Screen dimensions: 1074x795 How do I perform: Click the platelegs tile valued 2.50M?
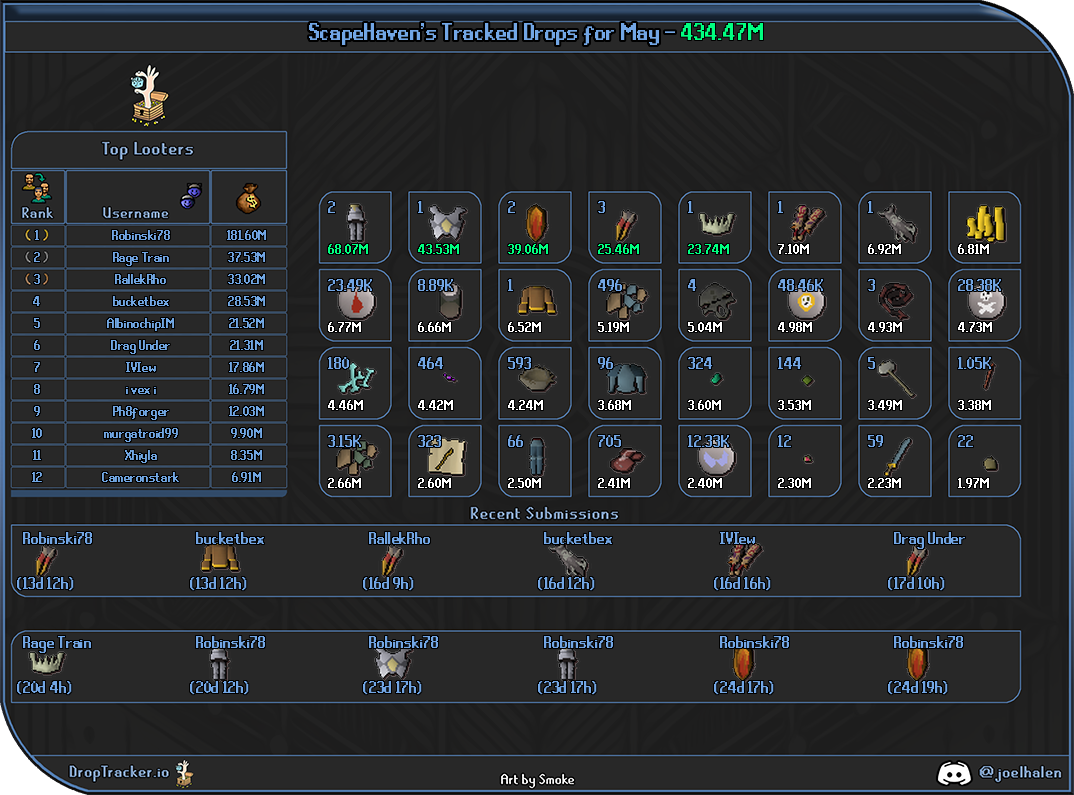point(535,462)
